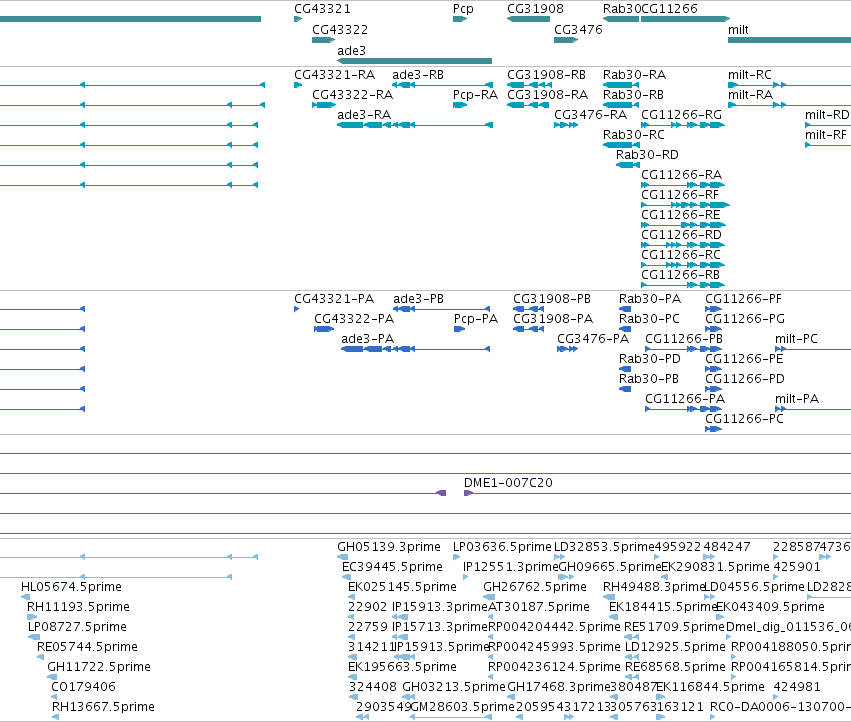851x722 pixels.
Task: Click the CG31908-PA protein label
Action: (553, 319)
